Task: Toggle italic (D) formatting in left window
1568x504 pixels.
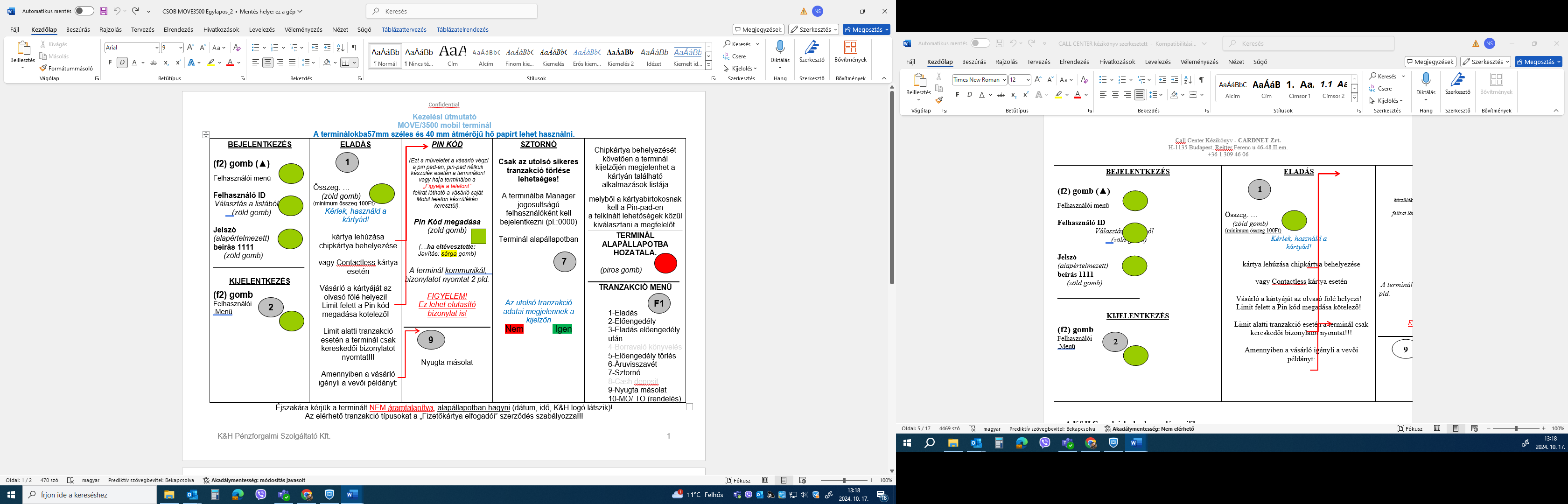Action: point(122,62)
